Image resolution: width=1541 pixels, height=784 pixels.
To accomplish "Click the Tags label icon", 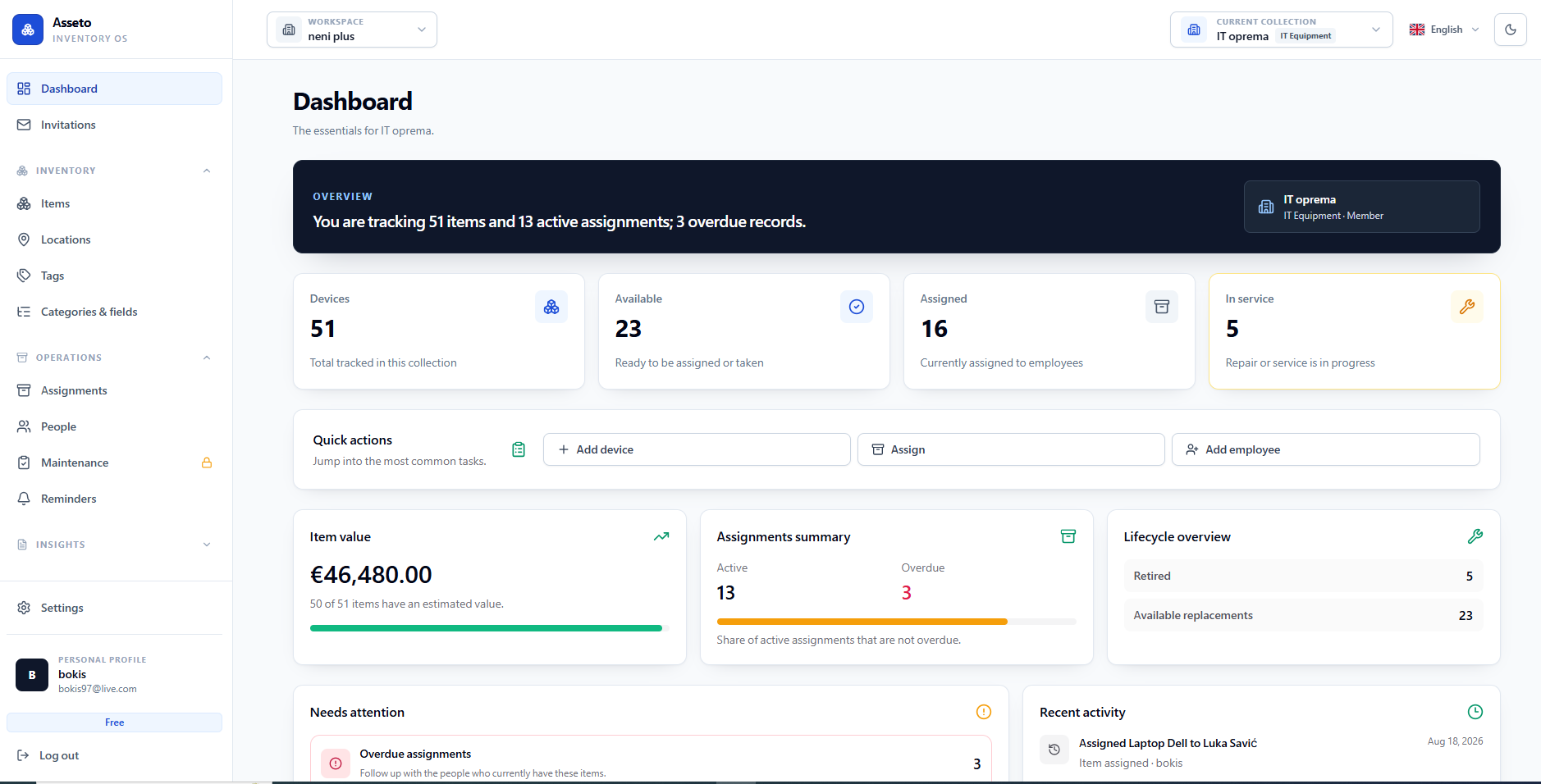I will (24, 276).
